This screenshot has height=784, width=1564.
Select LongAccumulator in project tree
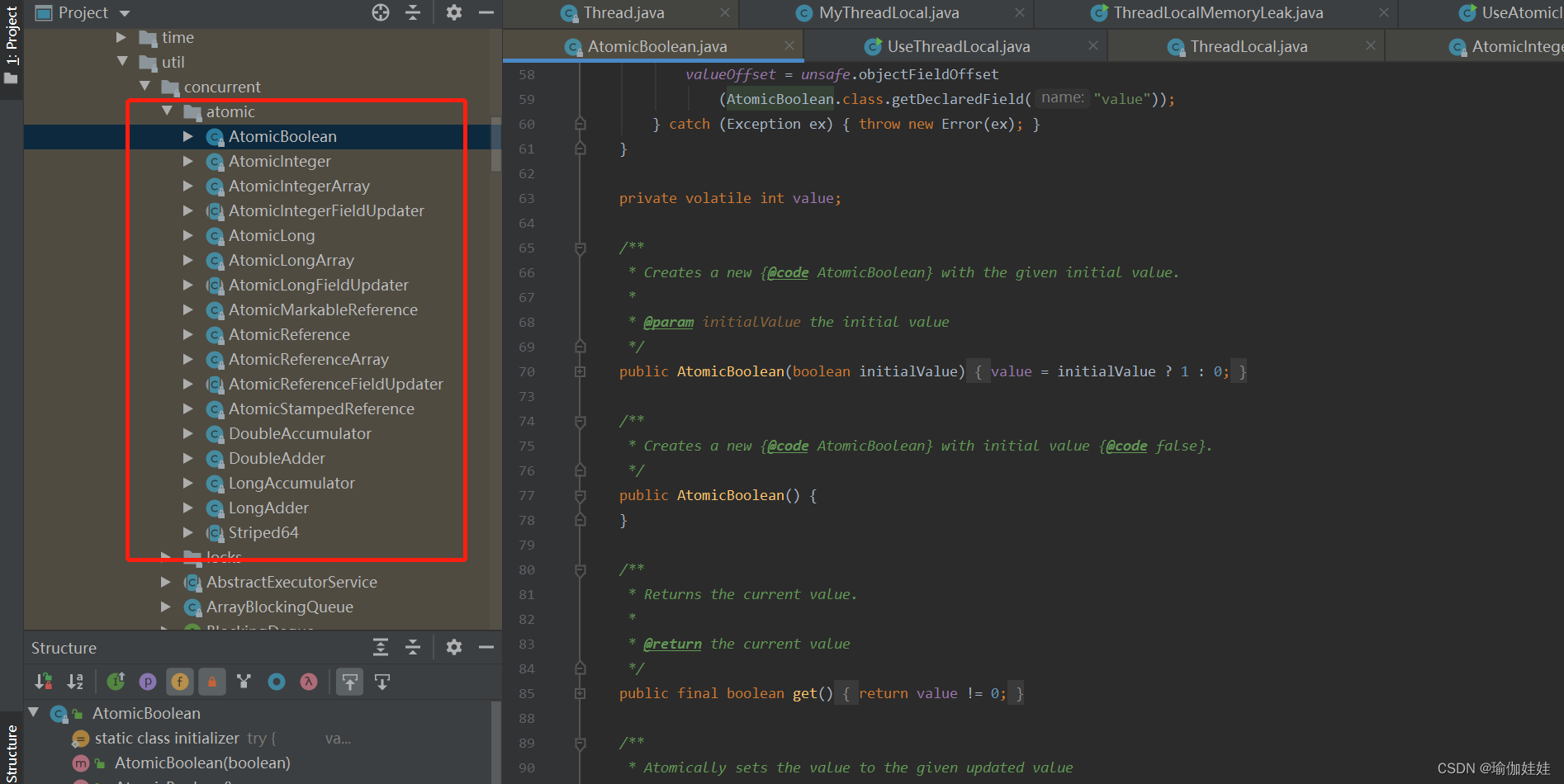tap(291, 484)
